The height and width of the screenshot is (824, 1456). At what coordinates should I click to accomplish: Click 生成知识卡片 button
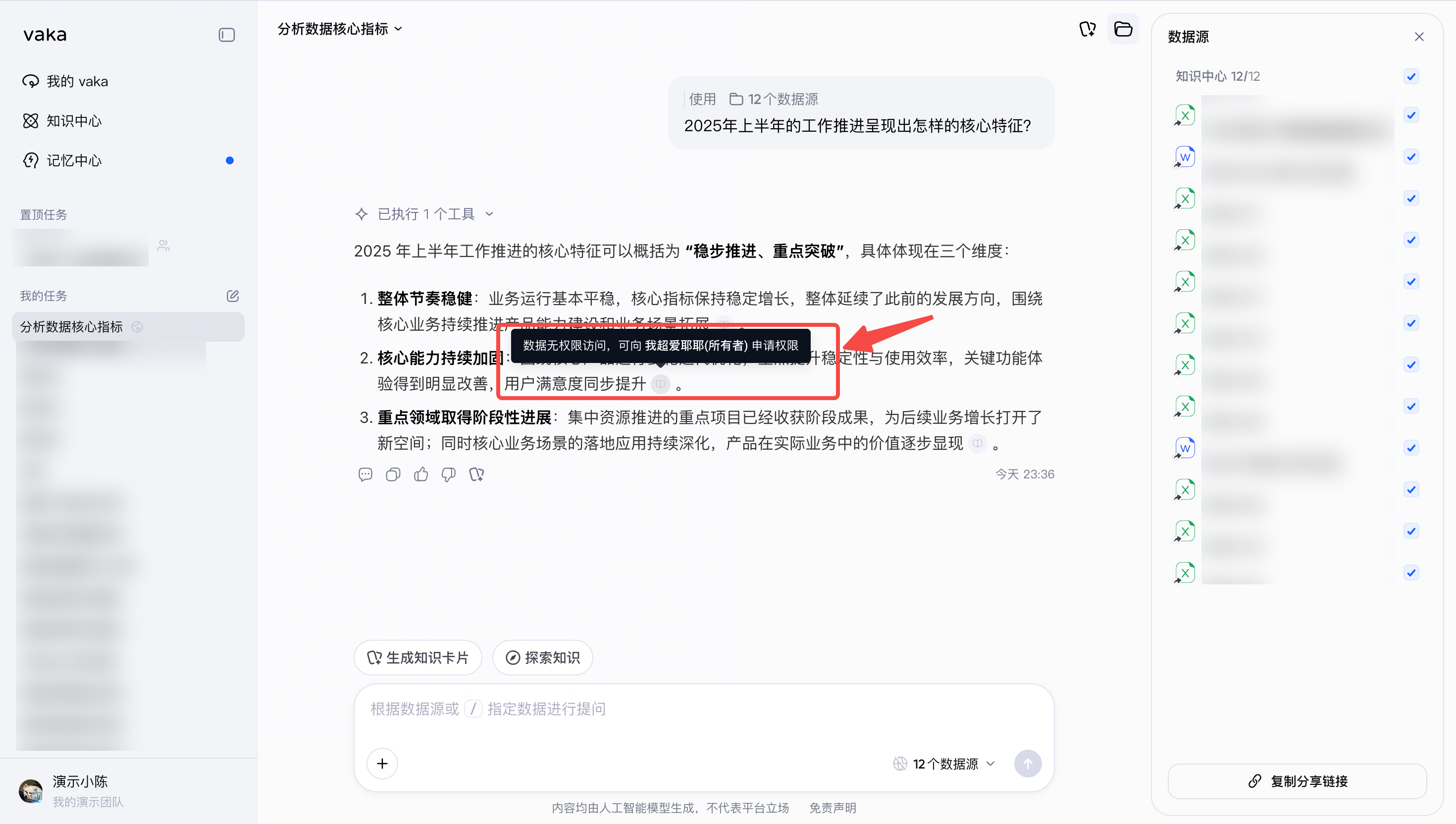(417, 658)
